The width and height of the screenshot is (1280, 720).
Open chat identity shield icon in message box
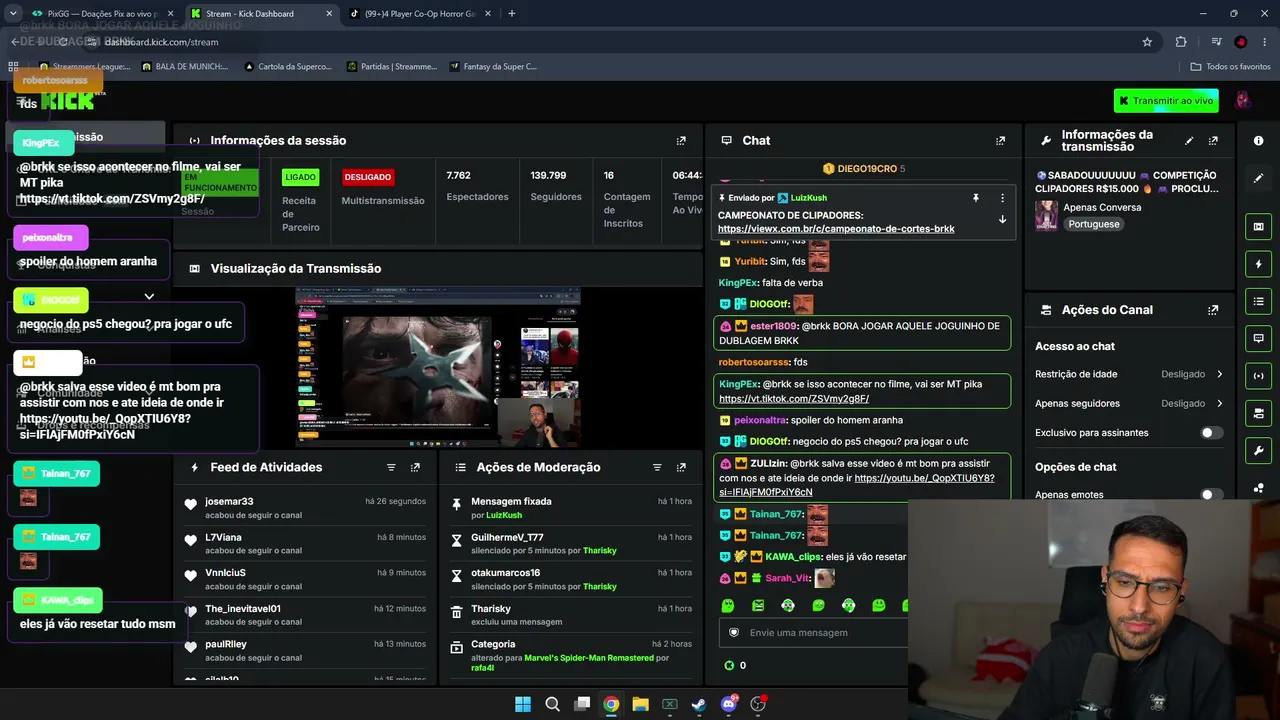point(734,632)
